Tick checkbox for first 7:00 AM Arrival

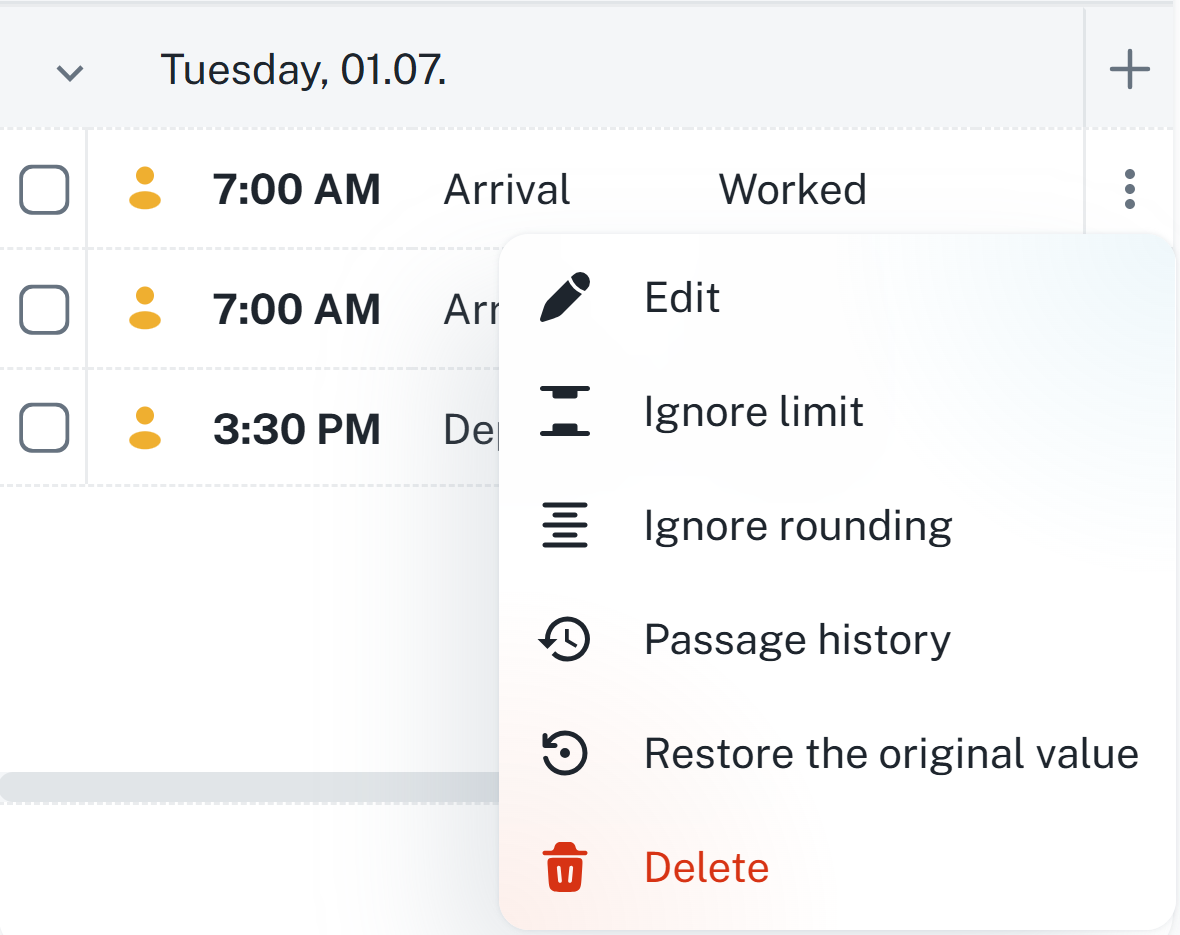(44, 189)
